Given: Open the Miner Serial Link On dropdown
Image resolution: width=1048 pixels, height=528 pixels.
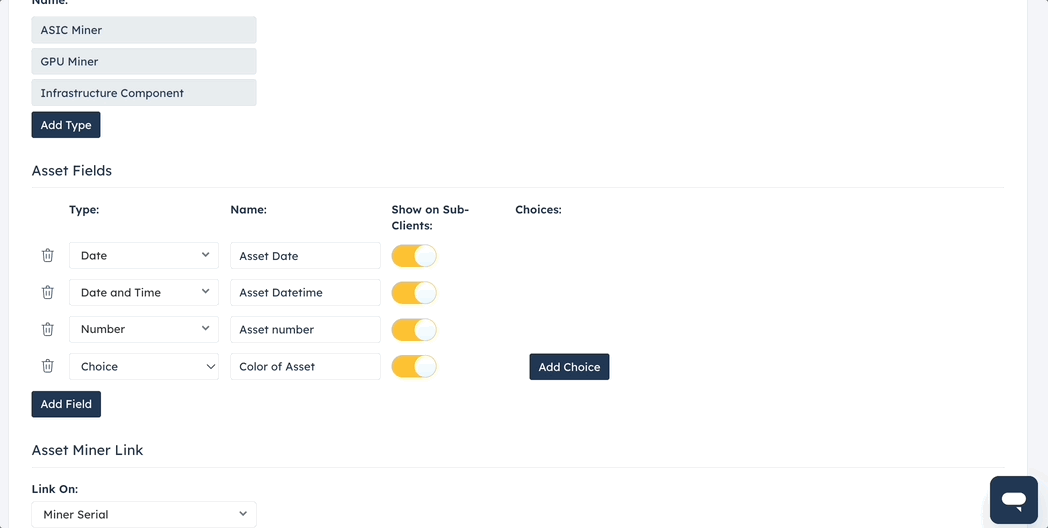Looking at the screenshot, I should point(144,514).
